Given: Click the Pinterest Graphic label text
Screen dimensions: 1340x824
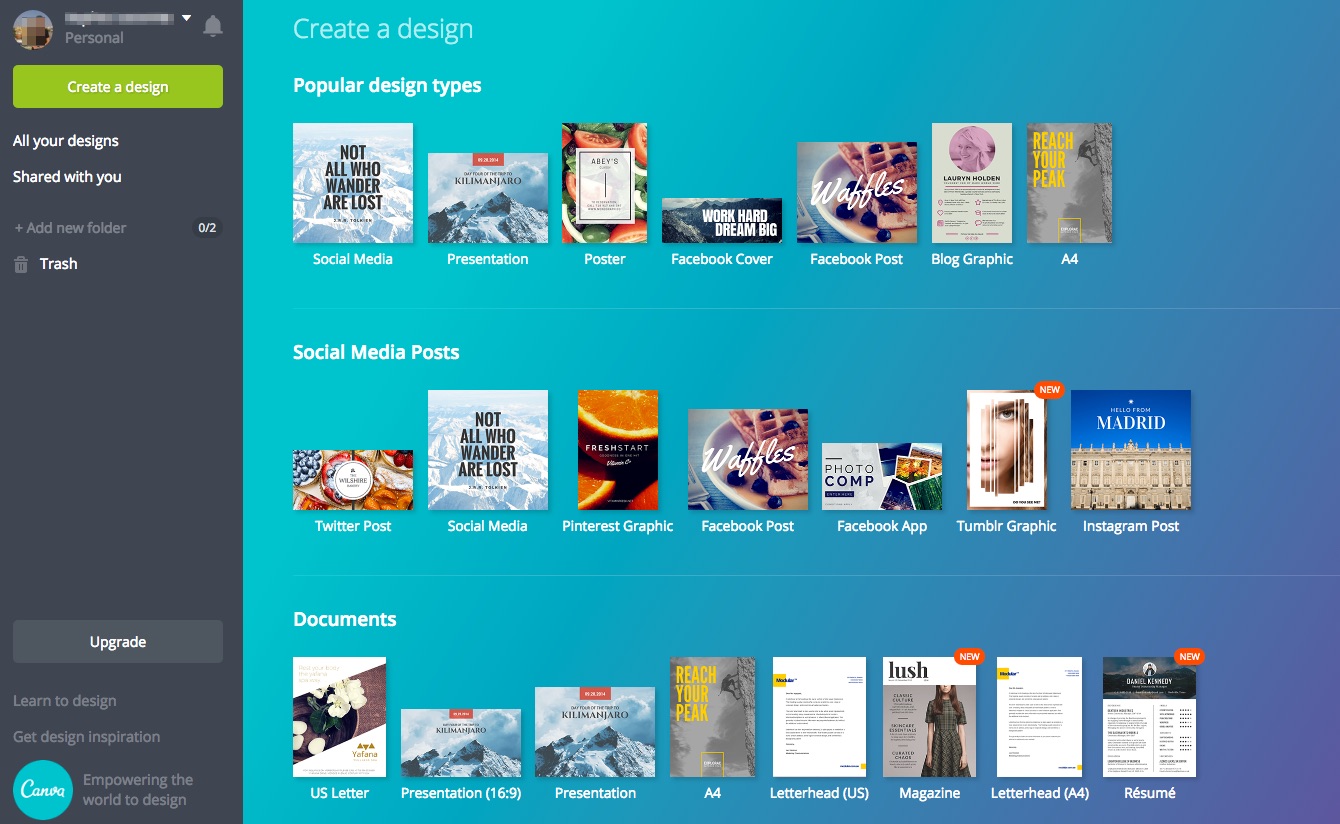Looking at the screenshot, I should point(618,526).
